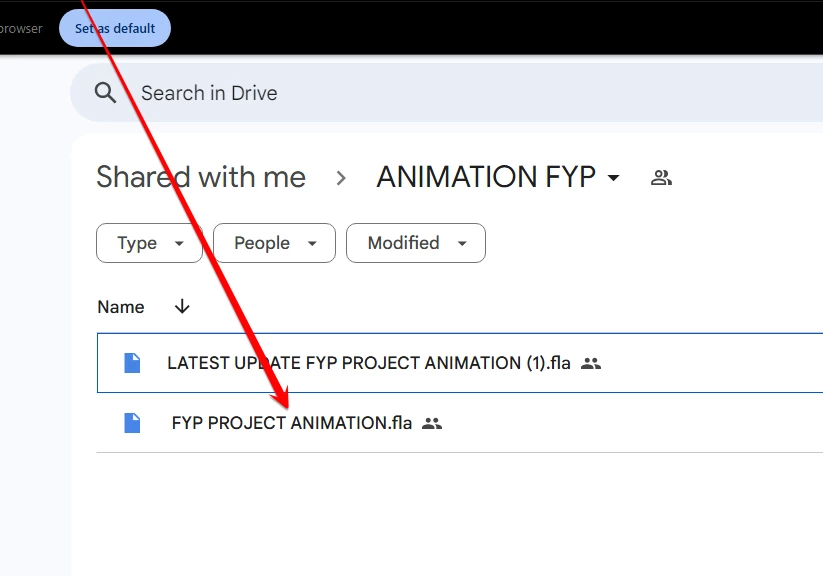Click file icon of LATEST UPDATE FYP row
The width and height of the screenshot is (823, 576).
(x=132, y=363)
